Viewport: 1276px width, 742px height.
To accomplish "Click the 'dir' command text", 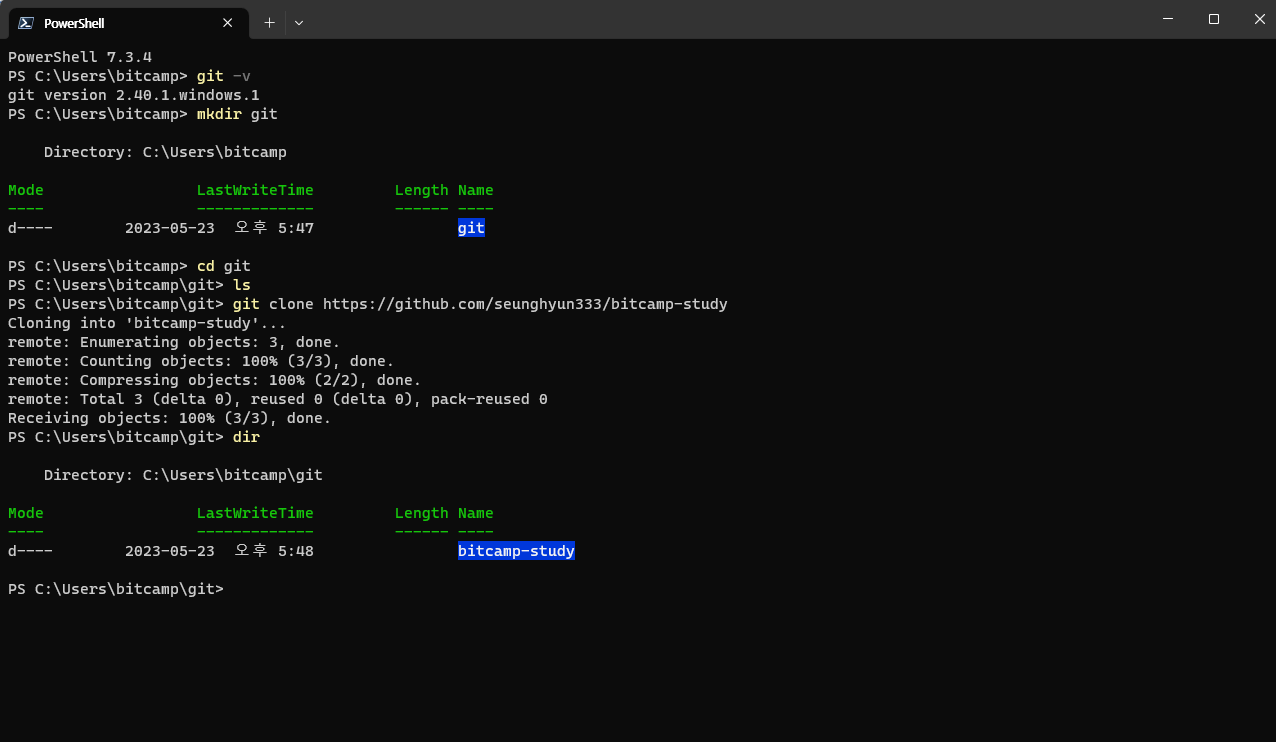I will click(246, 437).
